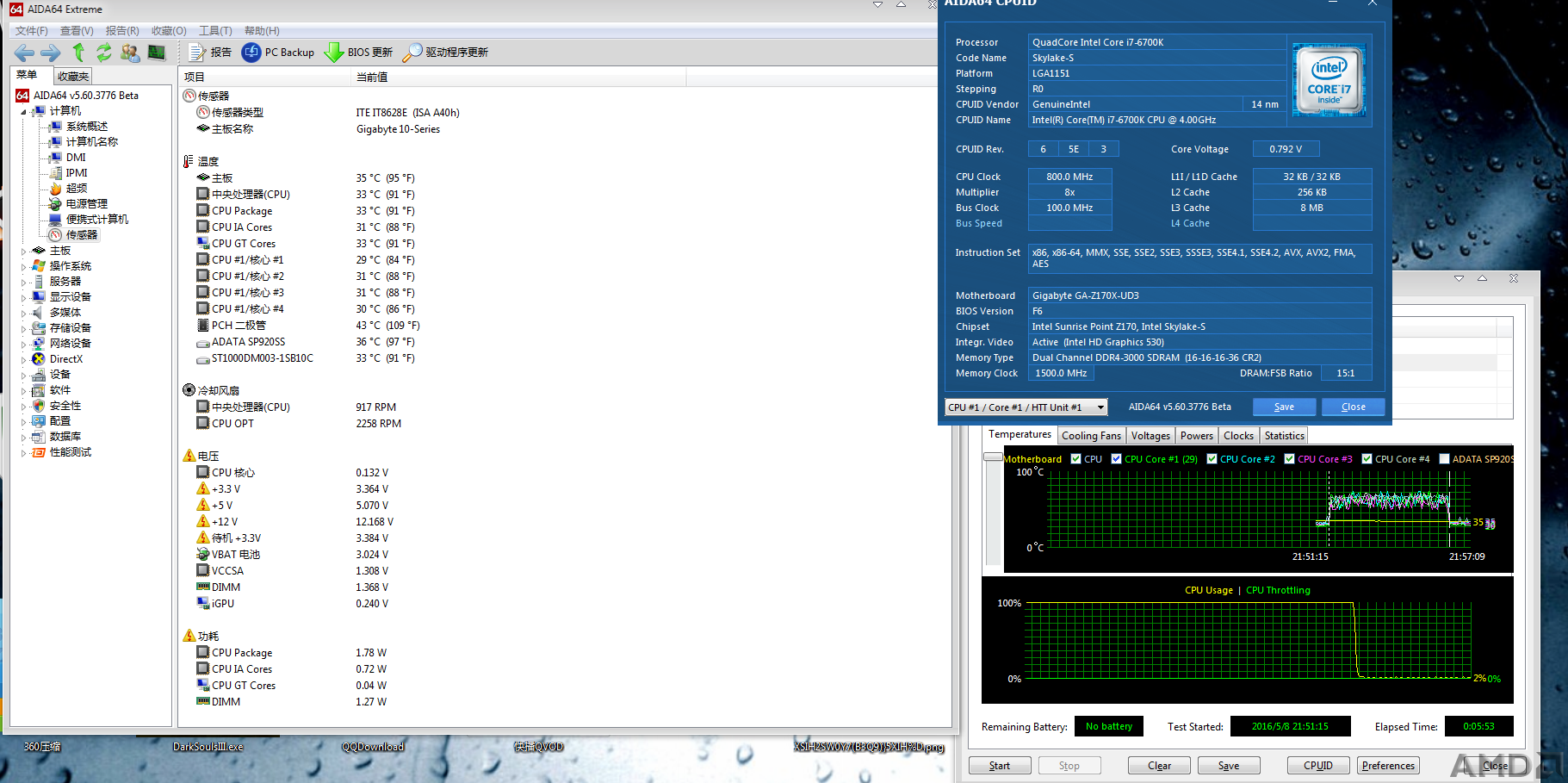Open 收藏(O) menu
This screenshot has height=783, width=1568.
pyautogui.click(x=169, y=31)
